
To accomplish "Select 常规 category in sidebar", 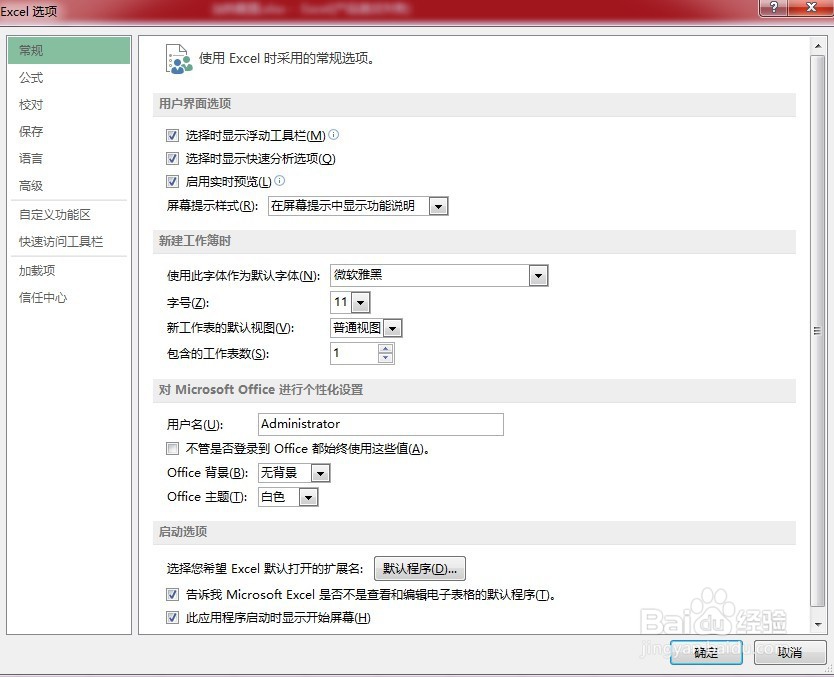I will 69,51.
